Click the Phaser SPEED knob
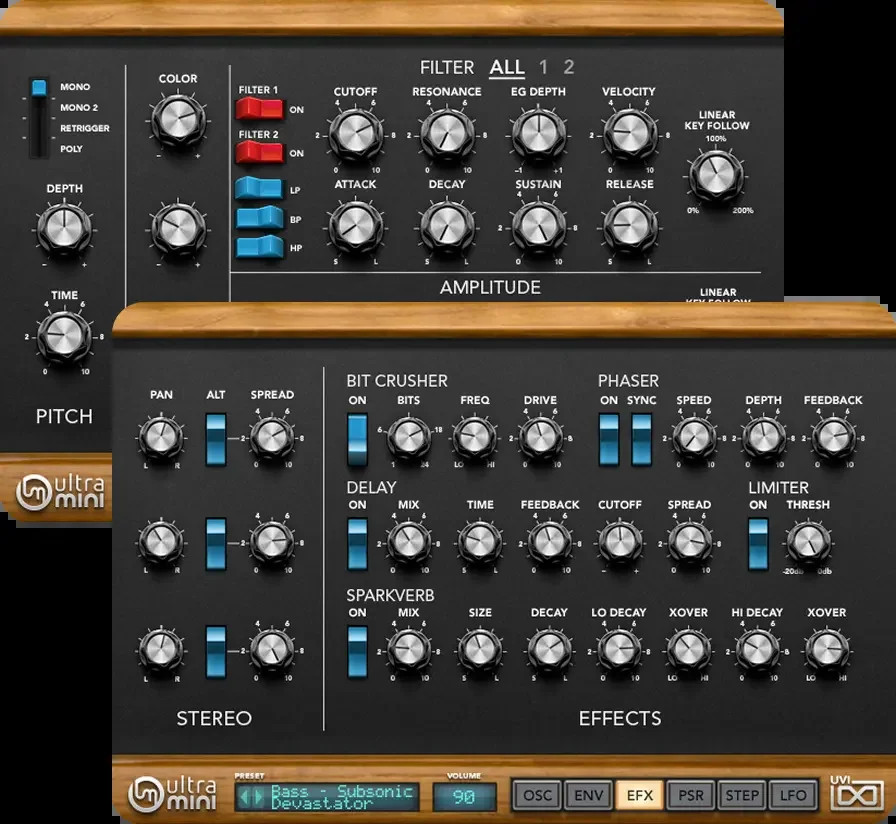 coord(694,438)
